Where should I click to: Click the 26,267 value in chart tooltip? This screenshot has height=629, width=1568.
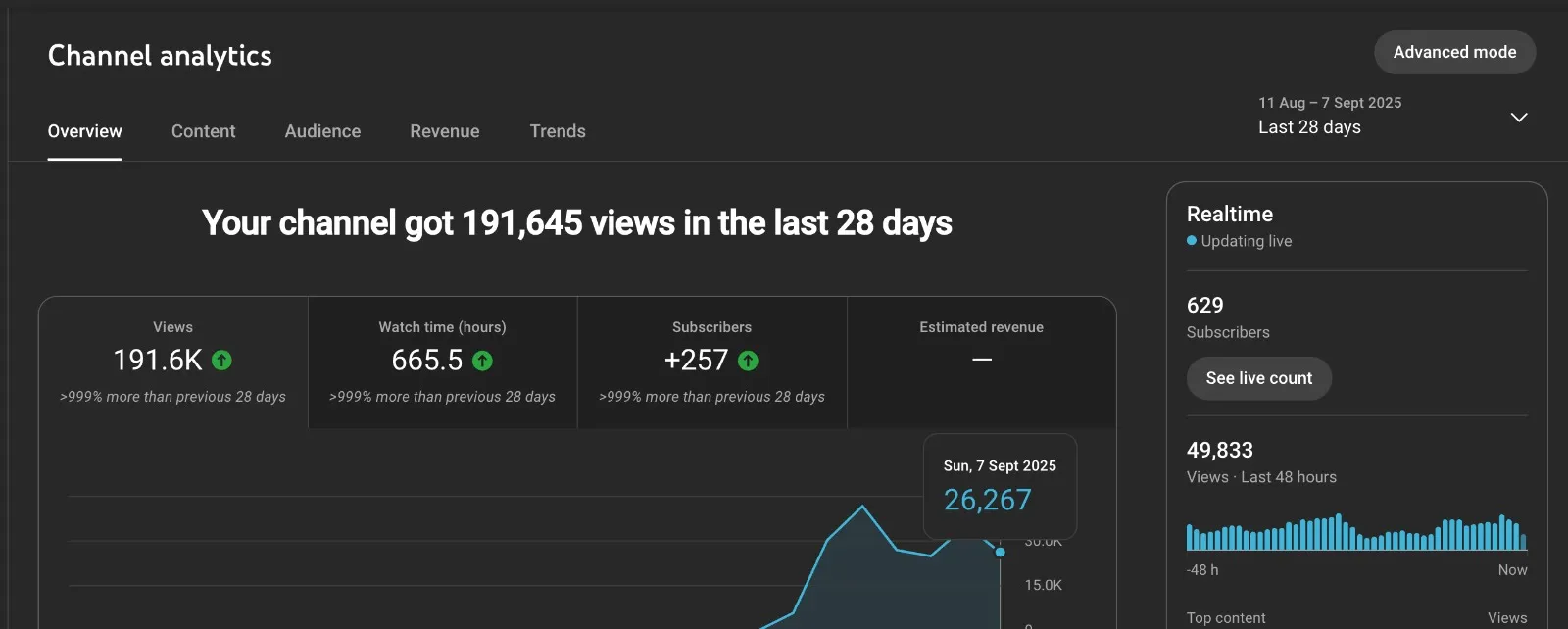coord(987,501)
